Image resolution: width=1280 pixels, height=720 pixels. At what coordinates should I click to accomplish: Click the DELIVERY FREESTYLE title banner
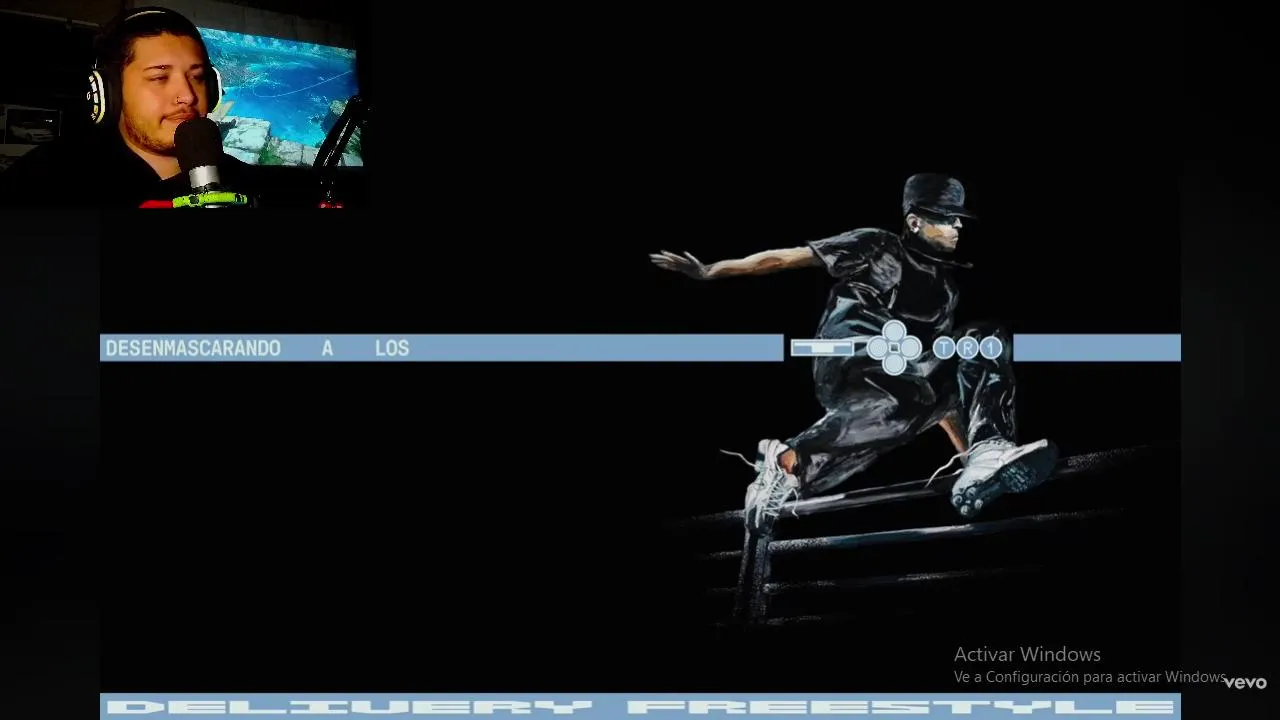640,706
